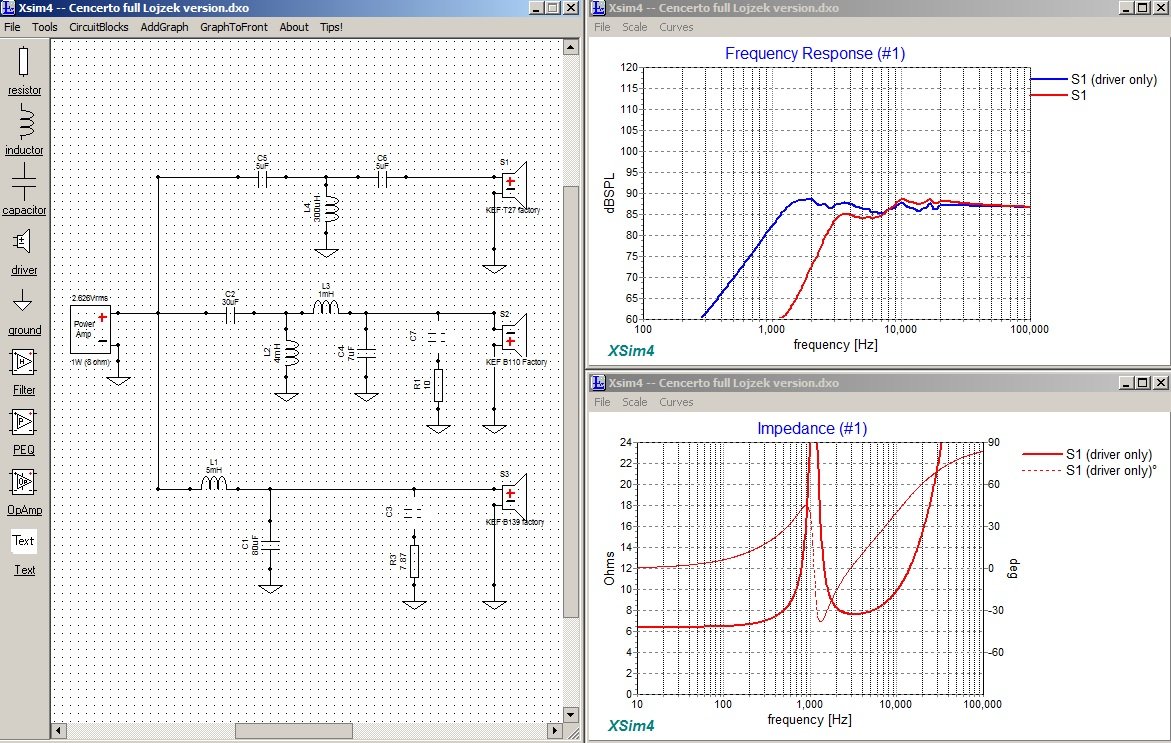Open the File menu in main window
Screen dimensions: 1171x743
click(13, 27)
